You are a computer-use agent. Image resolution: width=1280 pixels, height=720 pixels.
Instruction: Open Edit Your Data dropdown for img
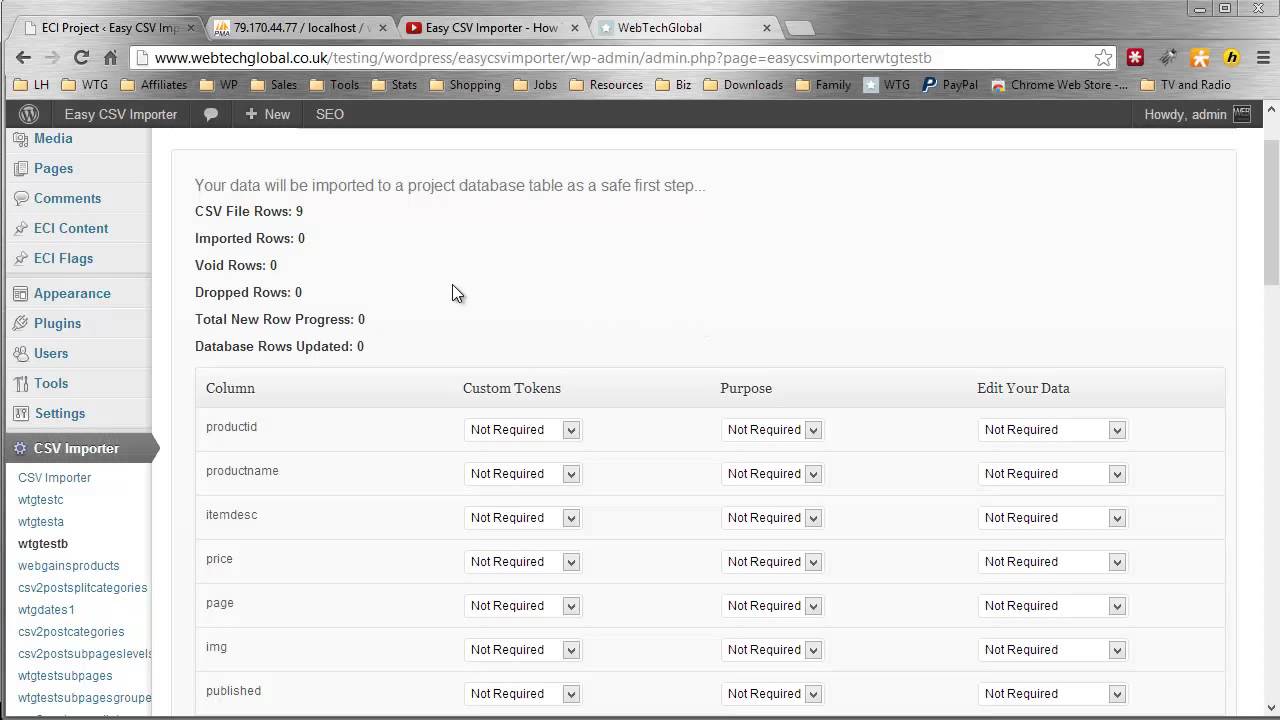click(1052, 650)
